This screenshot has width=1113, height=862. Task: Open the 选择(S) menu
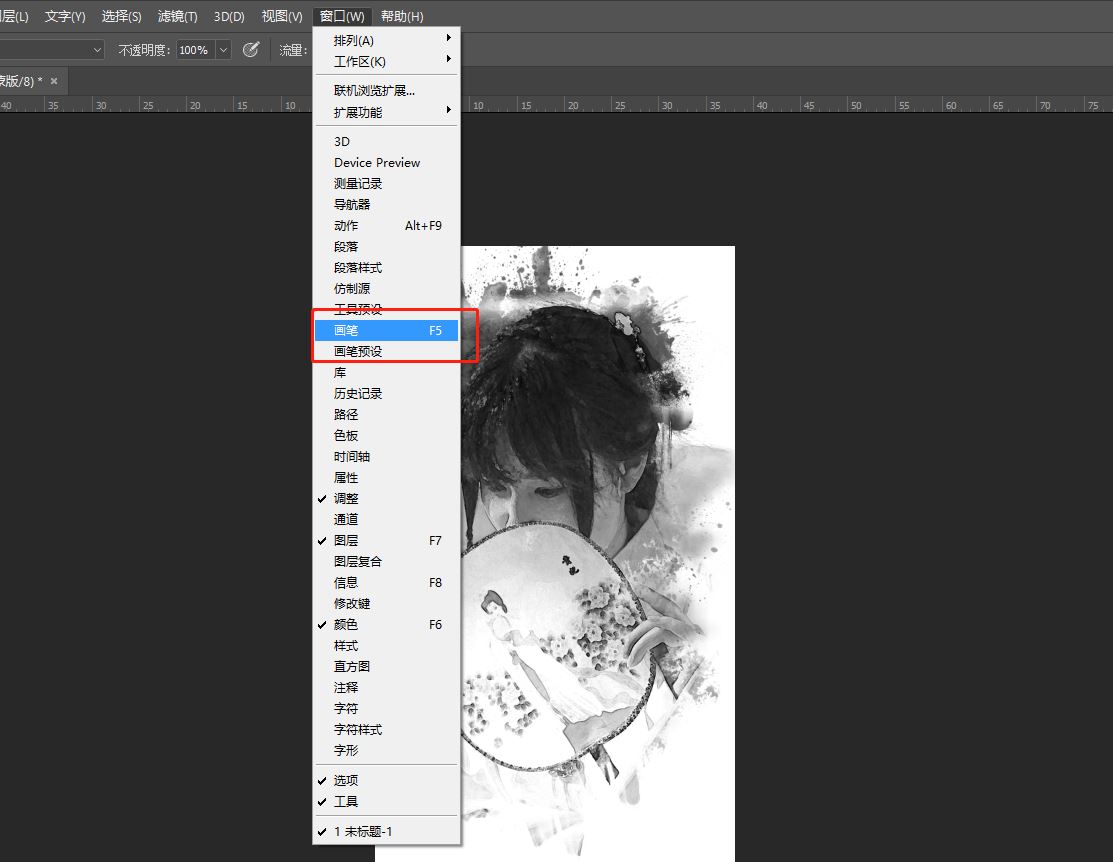coord(121,16)
